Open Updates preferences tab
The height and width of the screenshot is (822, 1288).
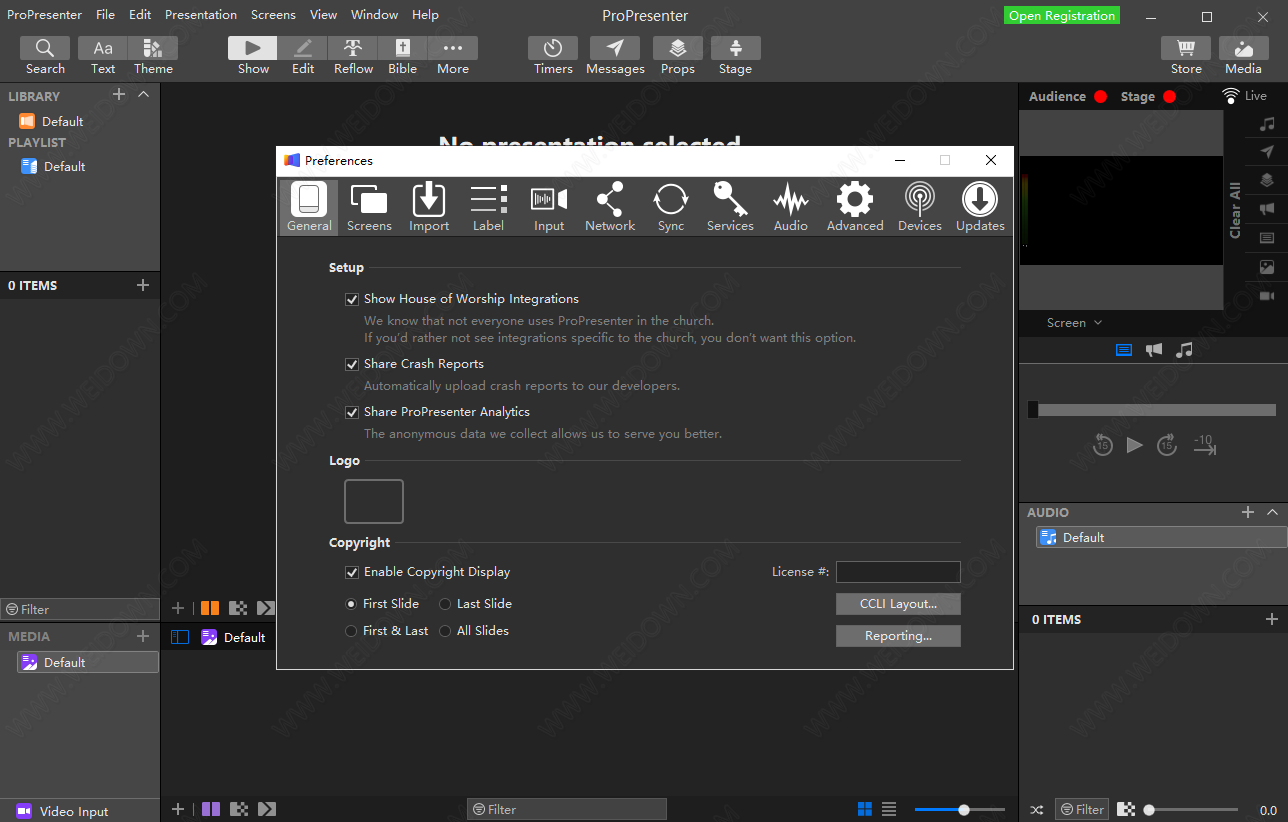[x=980, y=207]
